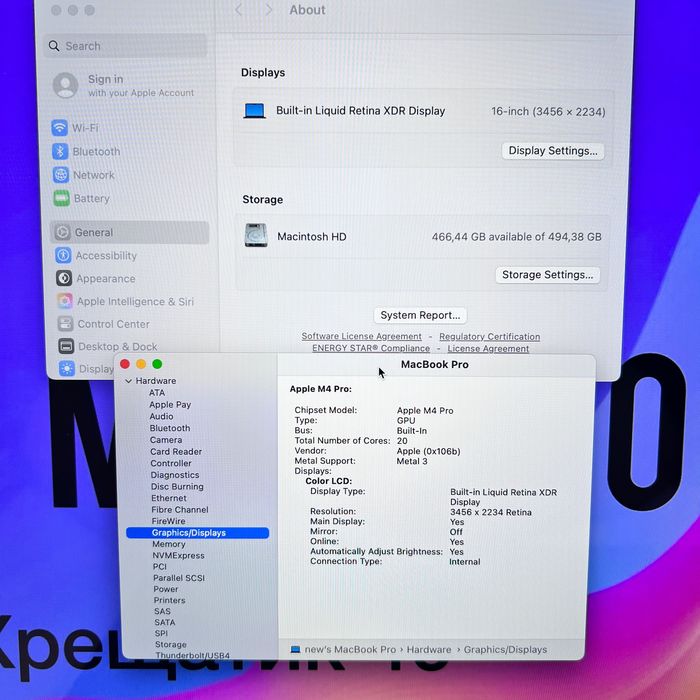Click the System Report button

click(420, 315)
